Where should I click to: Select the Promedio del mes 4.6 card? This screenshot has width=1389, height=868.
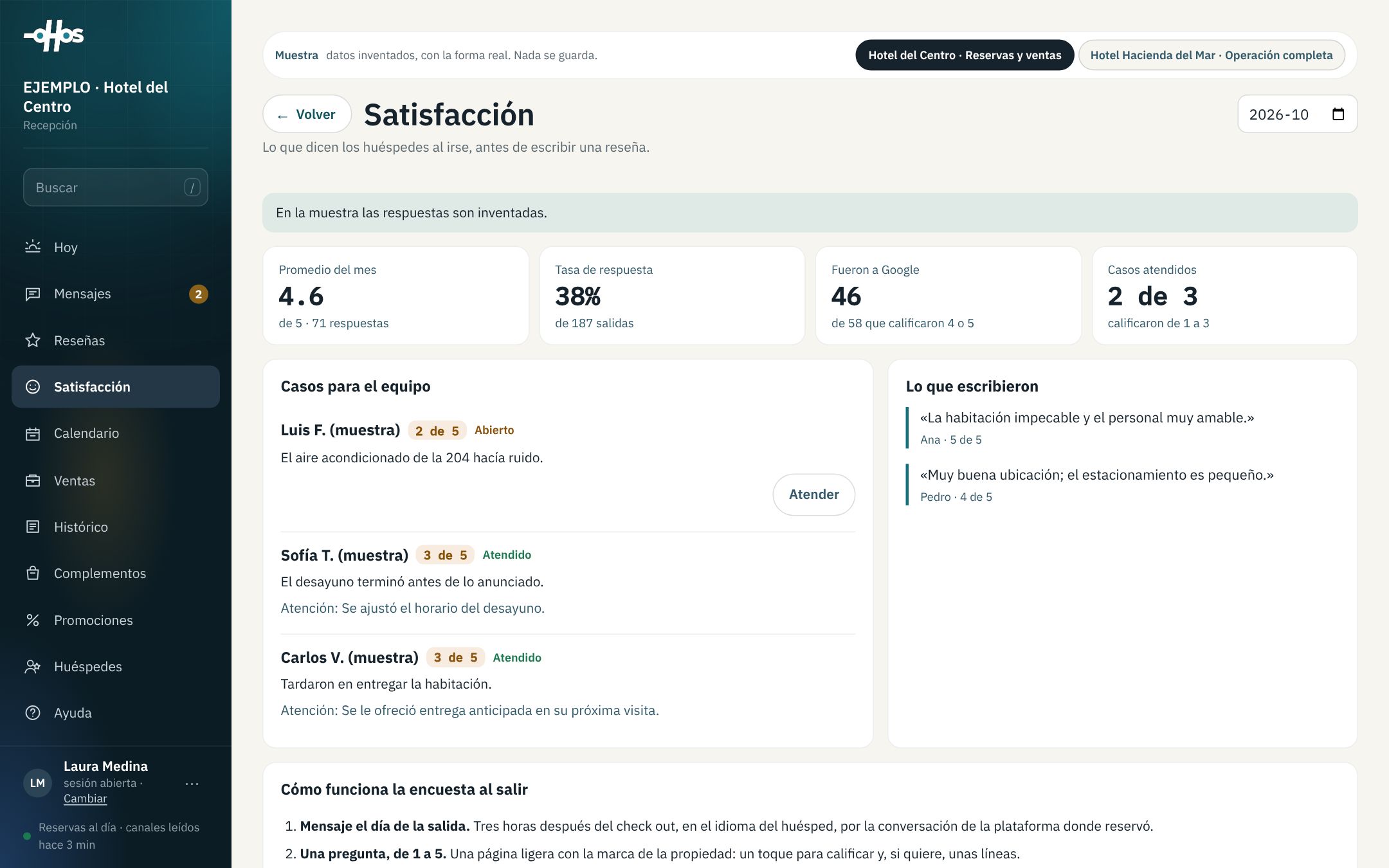tap(395, 296)
